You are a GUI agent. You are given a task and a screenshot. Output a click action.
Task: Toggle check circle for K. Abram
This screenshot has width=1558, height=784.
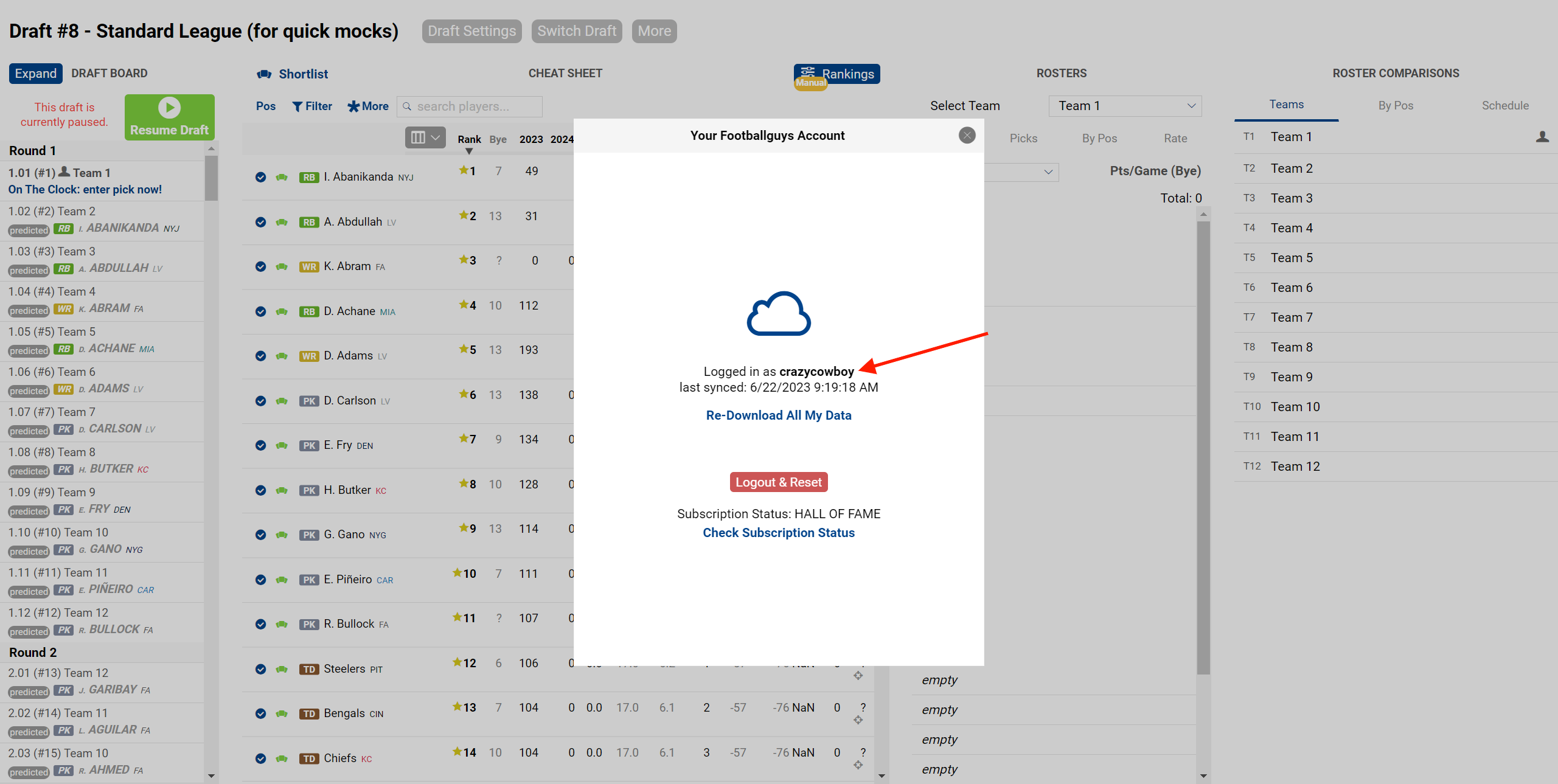(x=260, y=267)
